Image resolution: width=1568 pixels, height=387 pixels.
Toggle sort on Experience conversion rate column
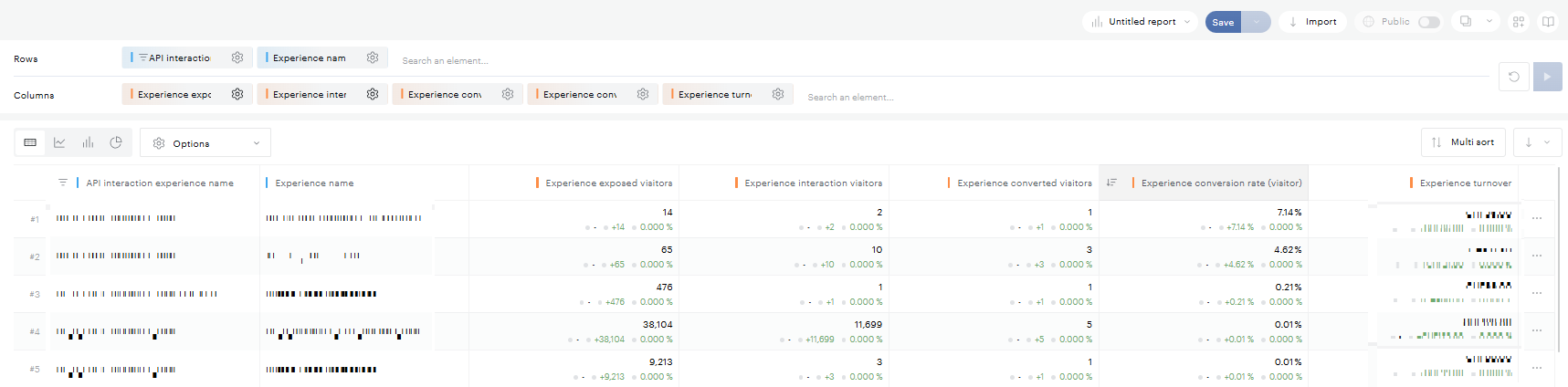click(x=1111, y=183)
